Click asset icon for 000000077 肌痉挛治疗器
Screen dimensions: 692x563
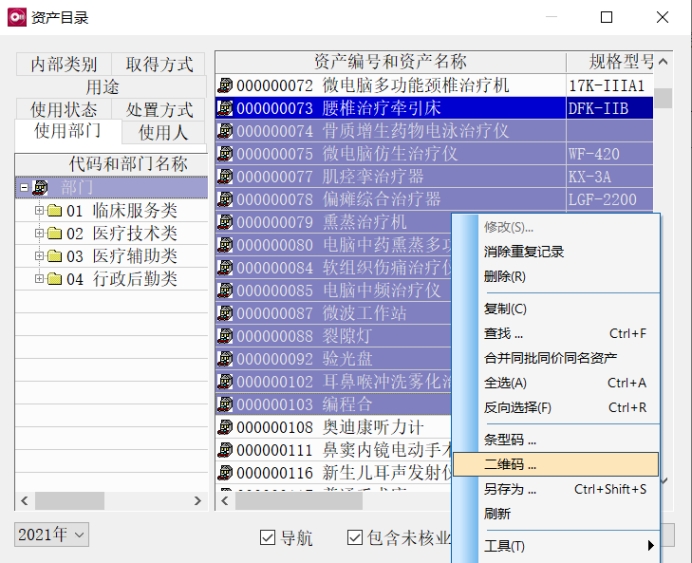pyautogui.click(x=225, y=176)
